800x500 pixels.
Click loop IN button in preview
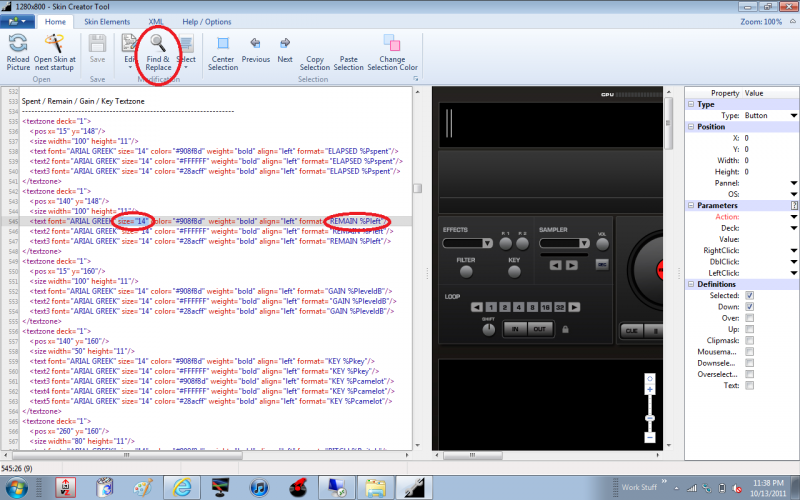(515, 329)
